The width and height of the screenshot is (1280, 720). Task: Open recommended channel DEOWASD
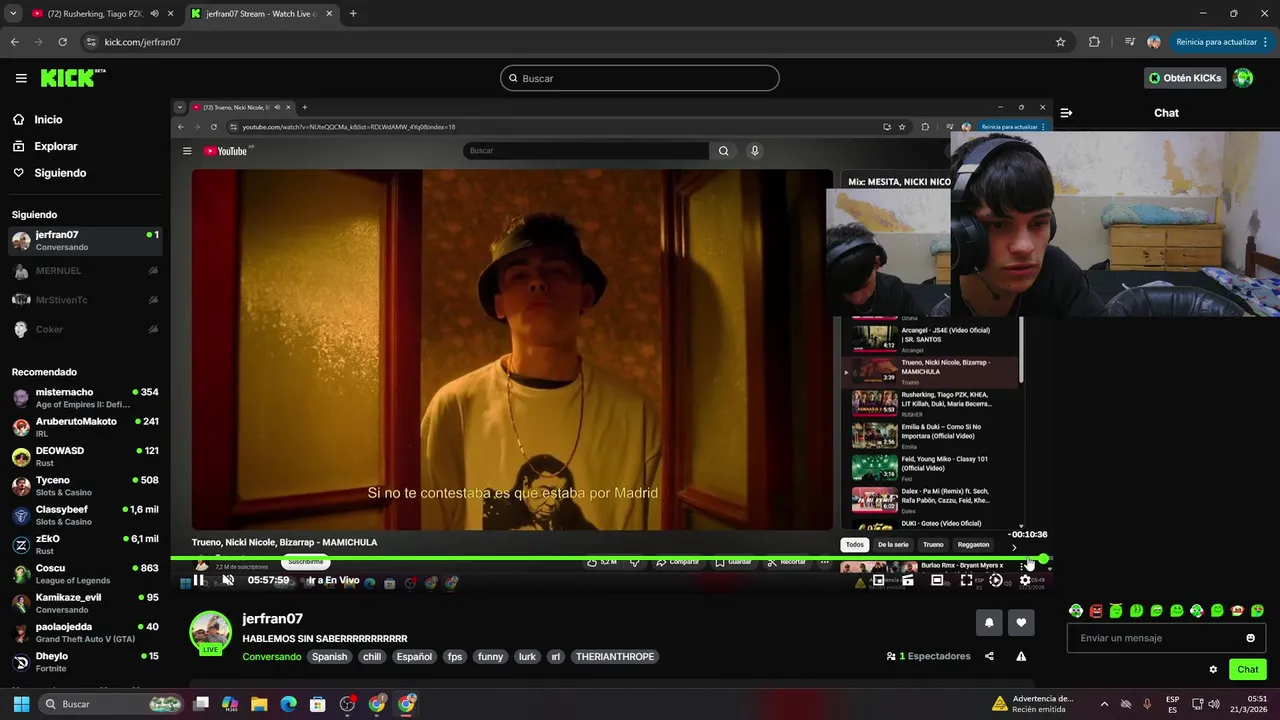pyautogui.click(x=85, y=456)
